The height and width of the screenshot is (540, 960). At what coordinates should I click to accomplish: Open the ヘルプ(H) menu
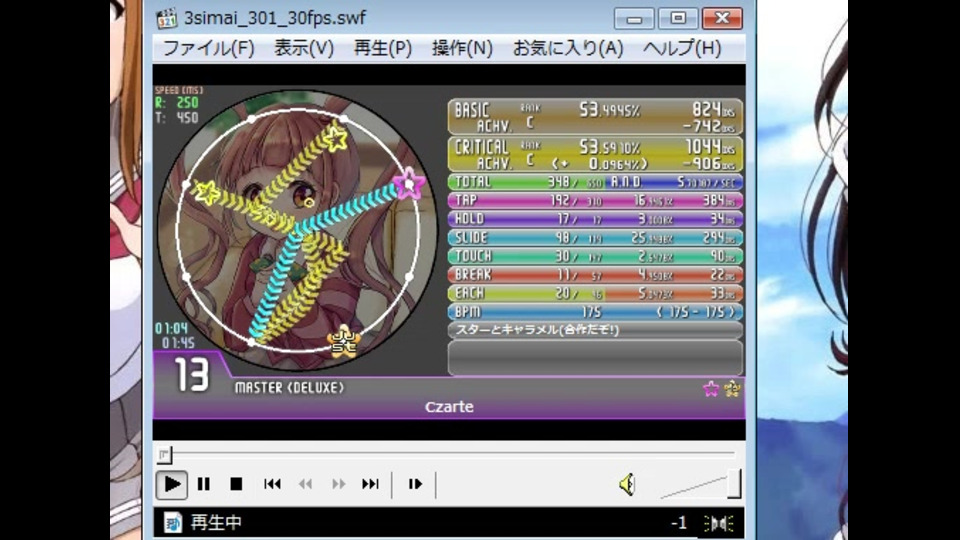[x=682, y=48]
